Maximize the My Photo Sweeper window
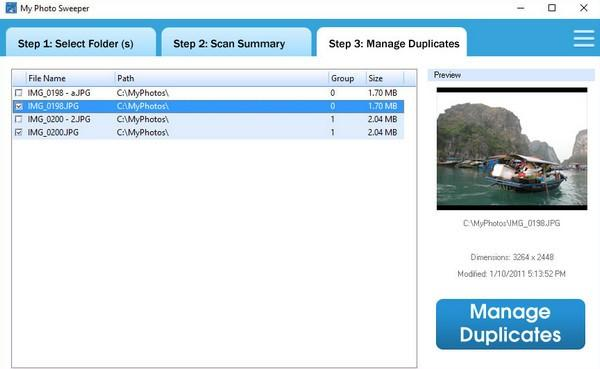This screenshot has width=600, height=369. tap(552, 8)
